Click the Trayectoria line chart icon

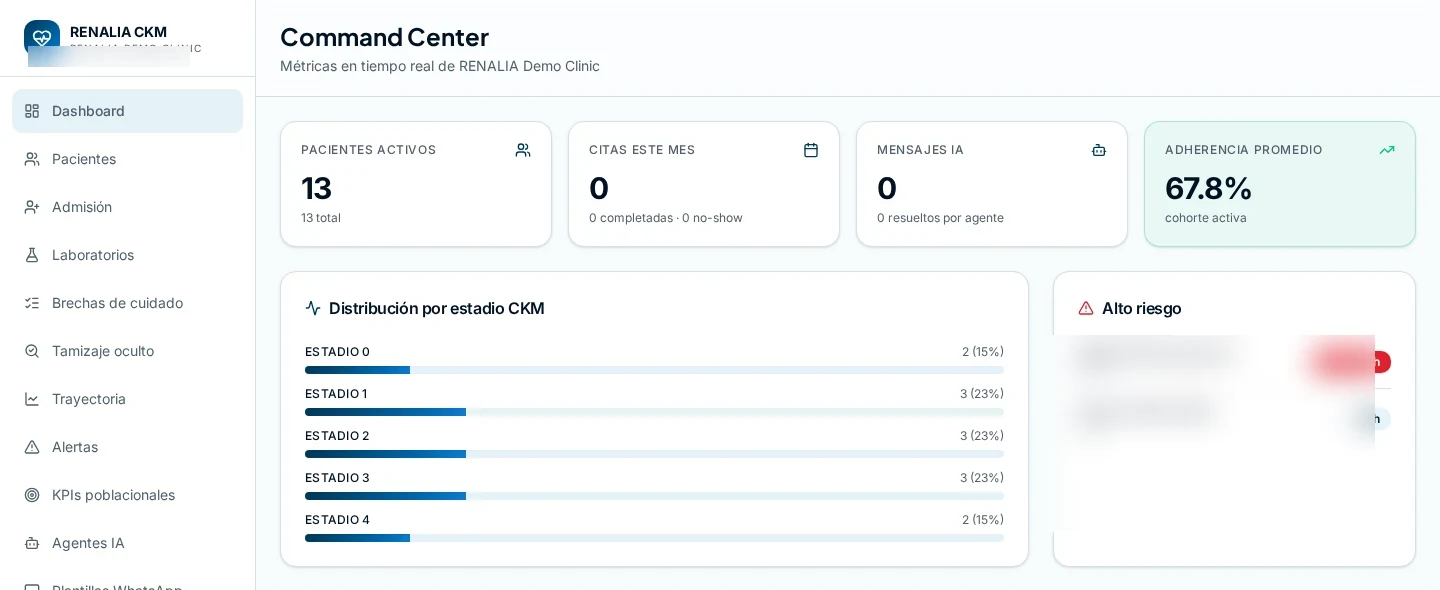32,399
